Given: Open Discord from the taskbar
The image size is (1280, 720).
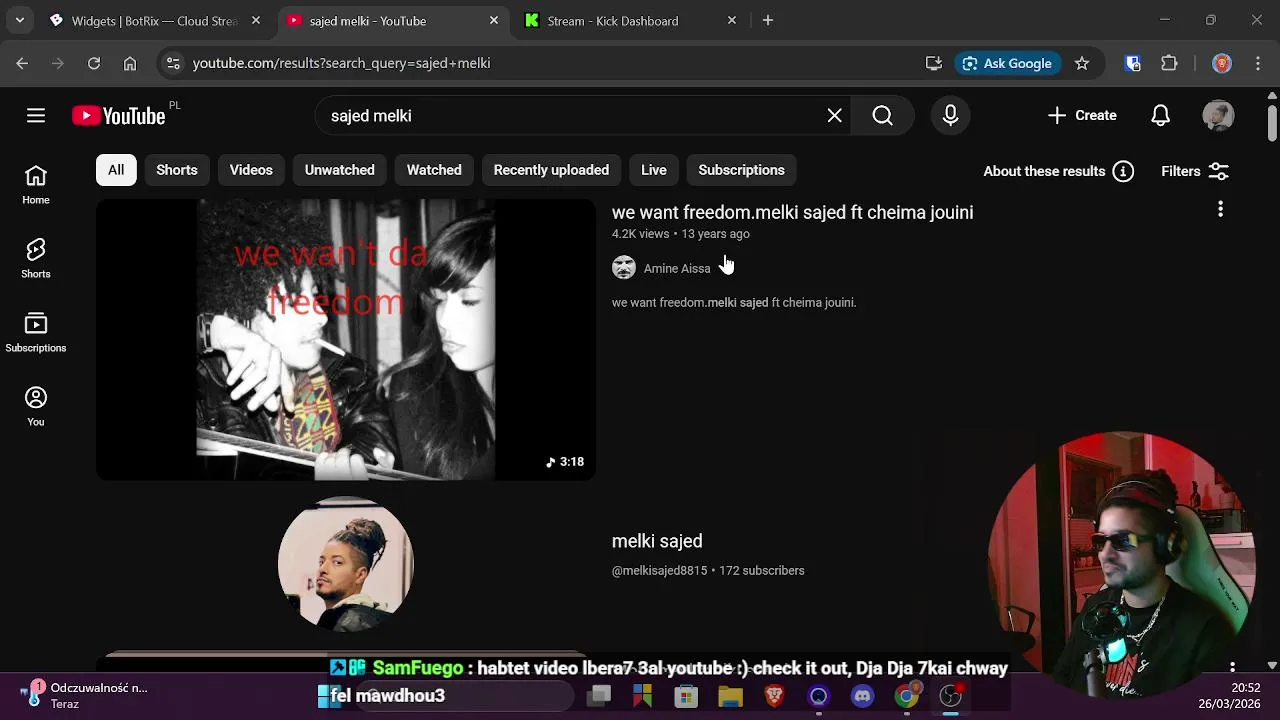Looking at the screenshot, I should [x=862, y=696].
